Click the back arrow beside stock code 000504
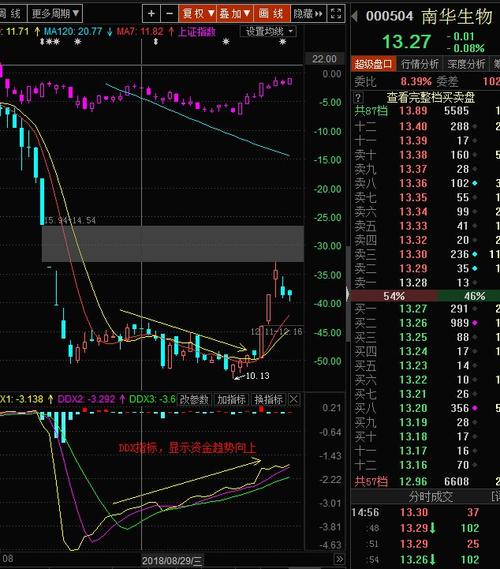Image resolution: width=500 pixels, height=569 pixels. [355, 16]
